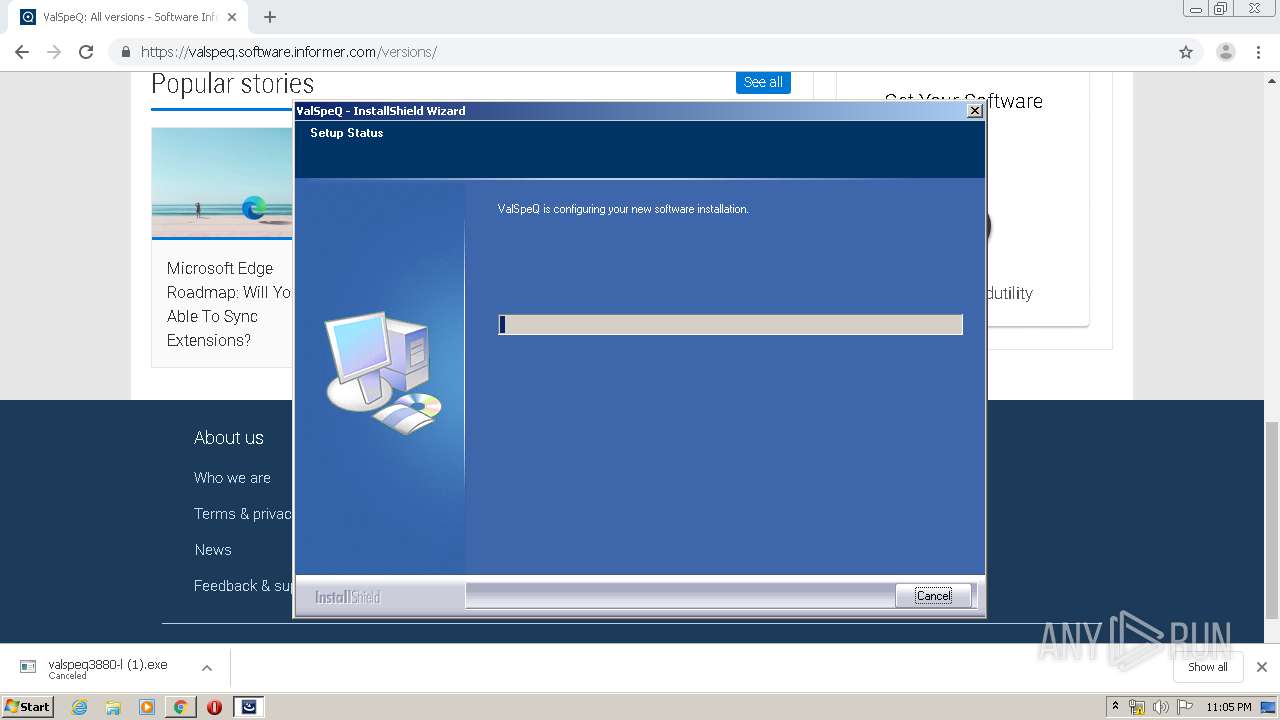Go forward in Chrome
This screenshot has height=720, width=1280.
pyautogui.click(x=54, y=52)
